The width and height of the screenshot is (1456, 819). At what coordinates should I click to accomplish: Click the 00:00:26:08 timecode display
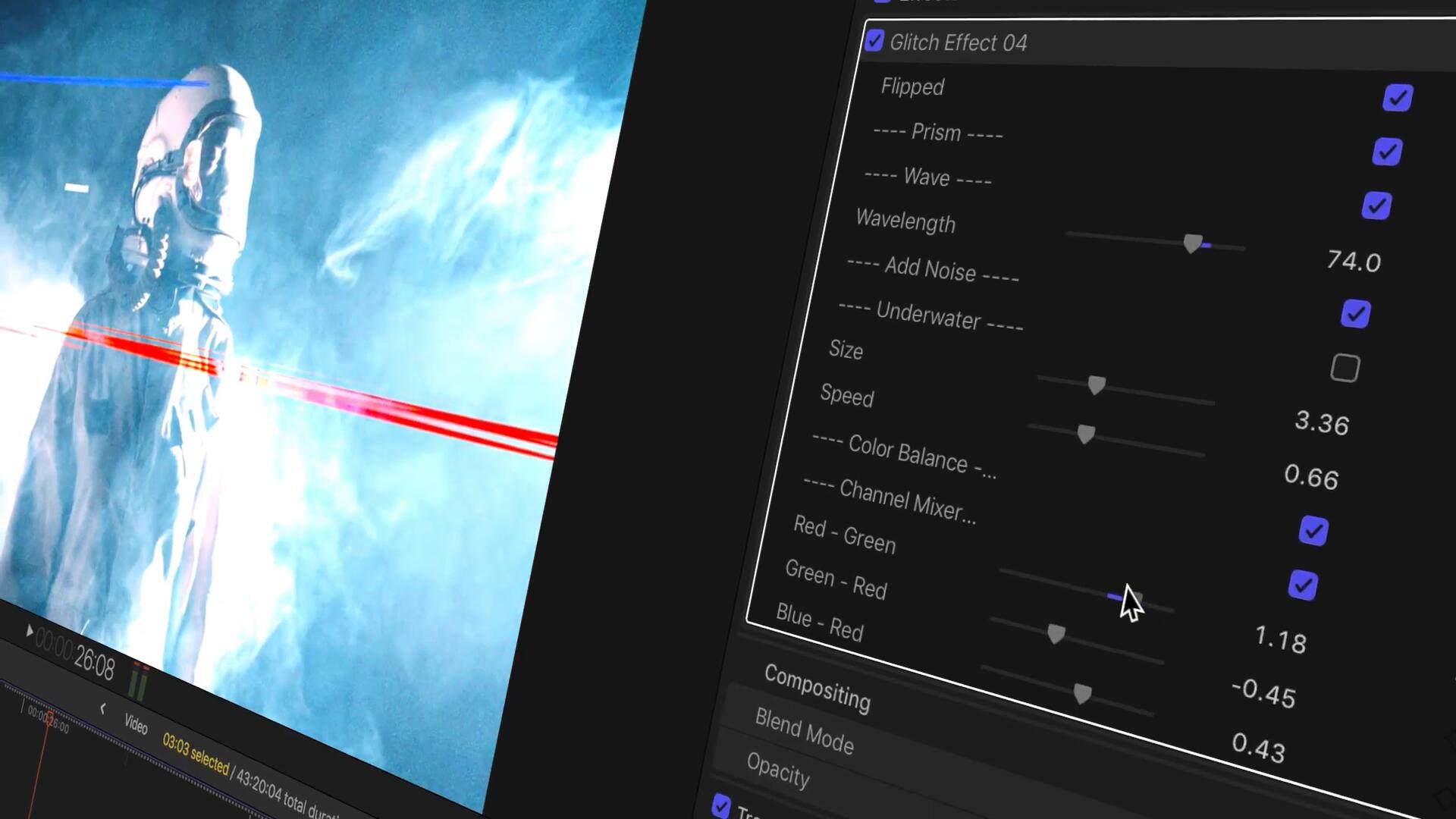point(76,654)
